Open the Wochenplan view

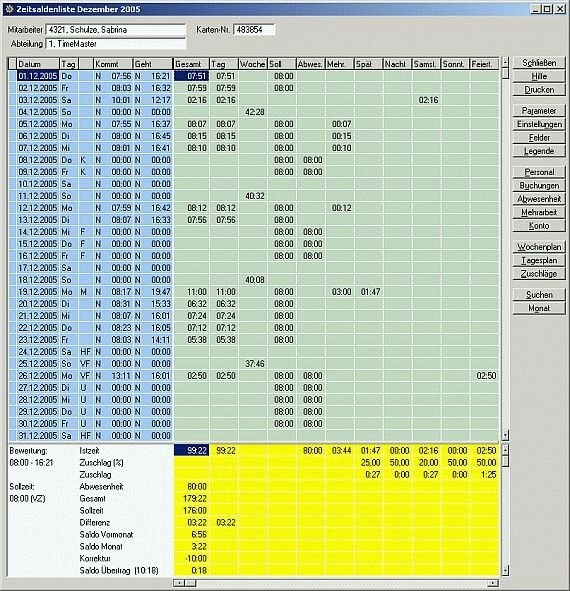point(539,247)
